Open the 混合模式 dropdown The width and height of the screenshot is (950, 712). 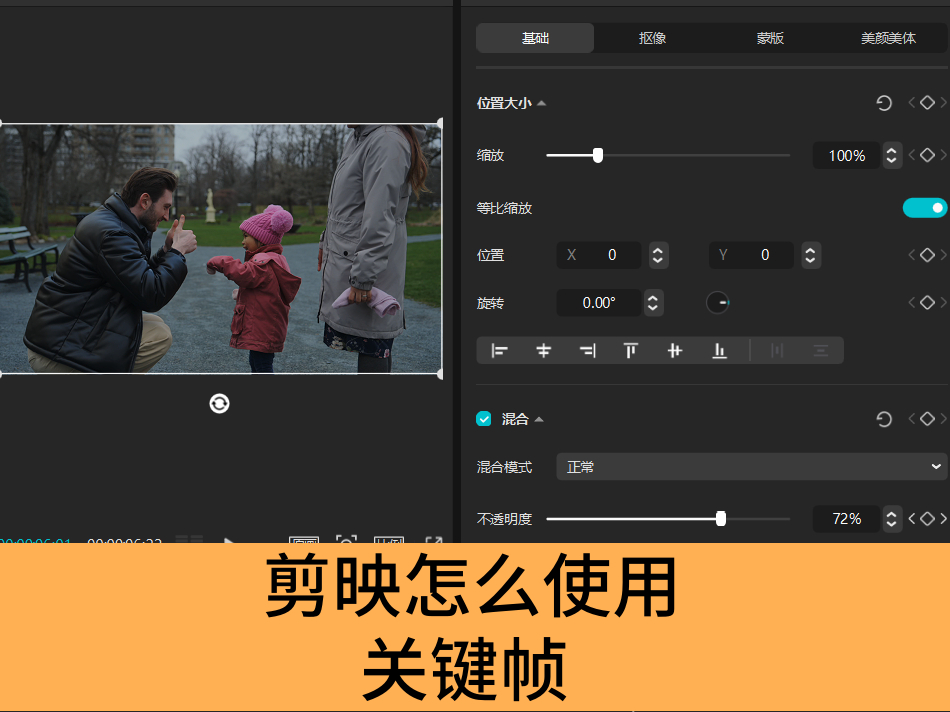751,467
